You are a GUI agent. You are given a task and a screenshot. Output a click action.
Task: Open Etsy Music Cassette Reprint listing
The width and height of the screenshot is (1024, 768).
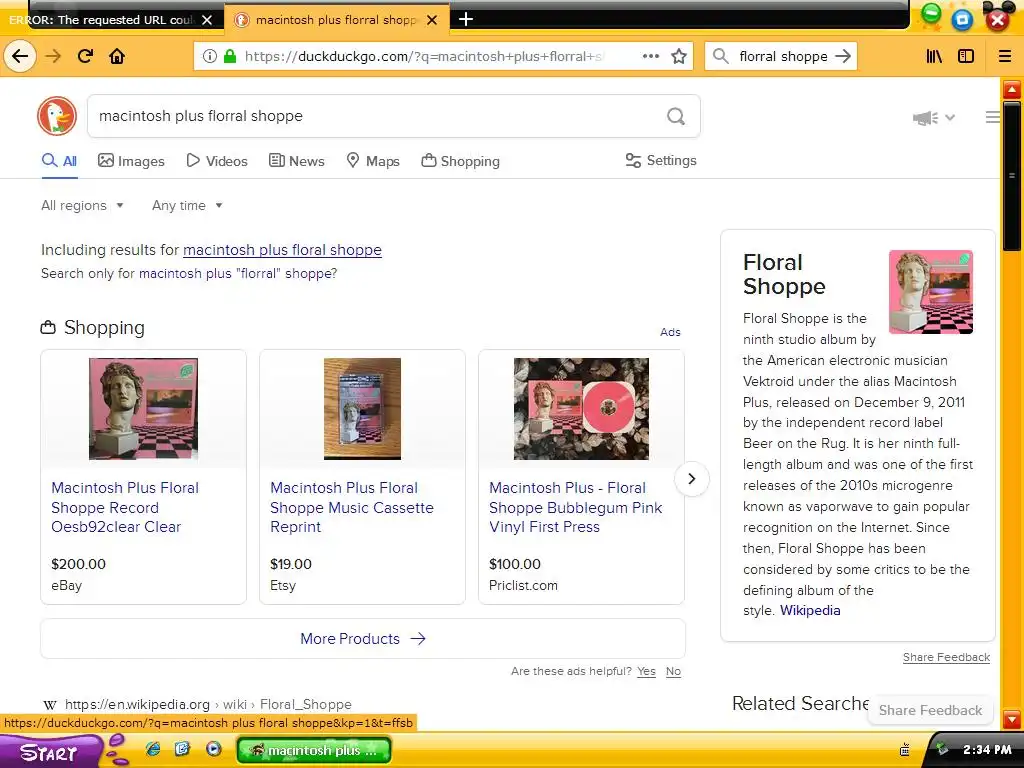pyautogui.click(x=351, y=507)
